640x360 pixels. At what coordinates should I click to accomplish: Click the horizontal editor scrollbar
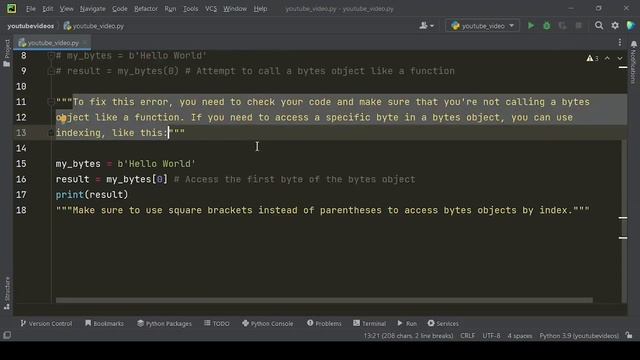click(x=324, y=300)
